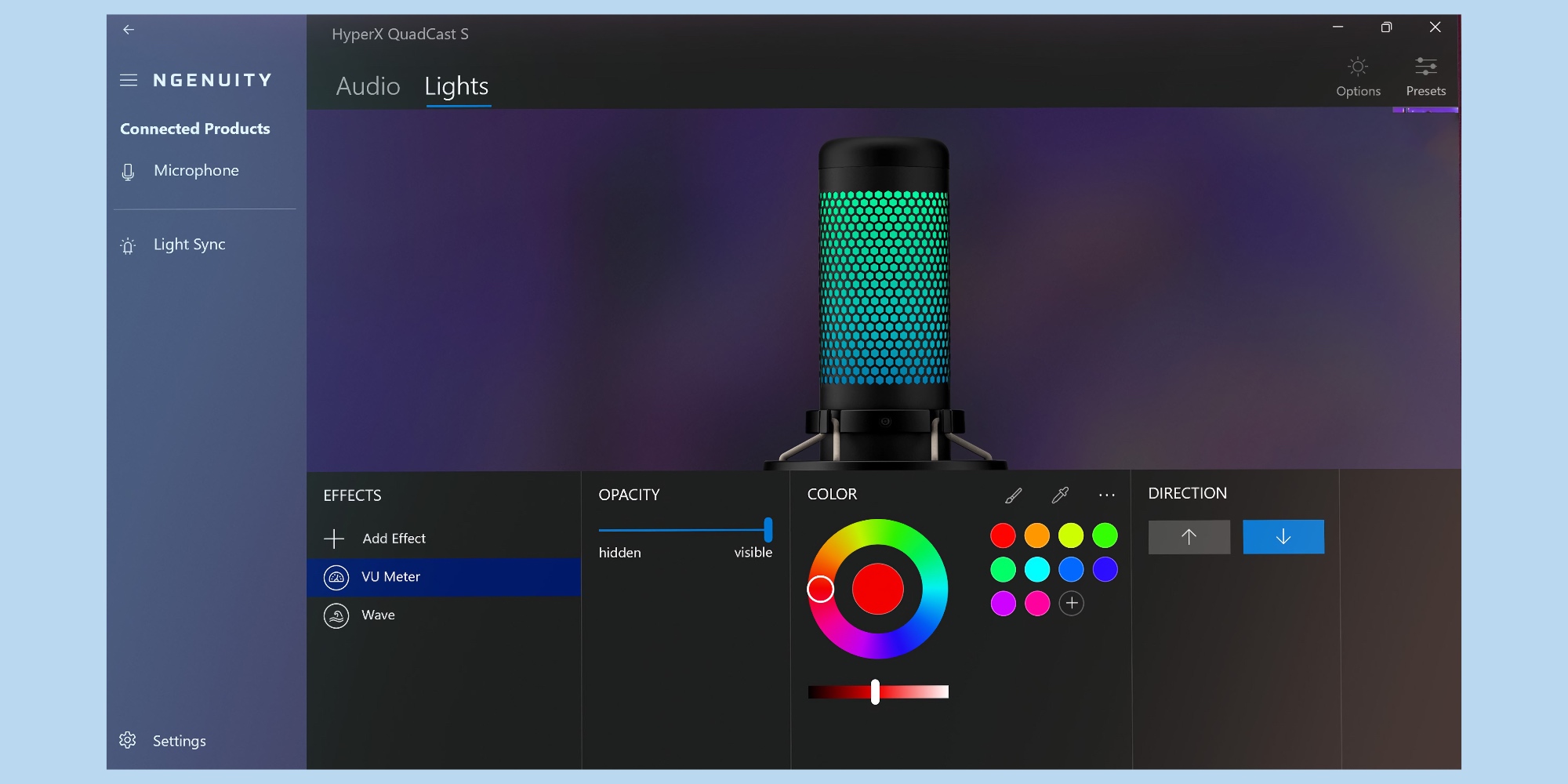1568x784 pixels.
Task: Click the microphone preview image
Action: (884, 304)
